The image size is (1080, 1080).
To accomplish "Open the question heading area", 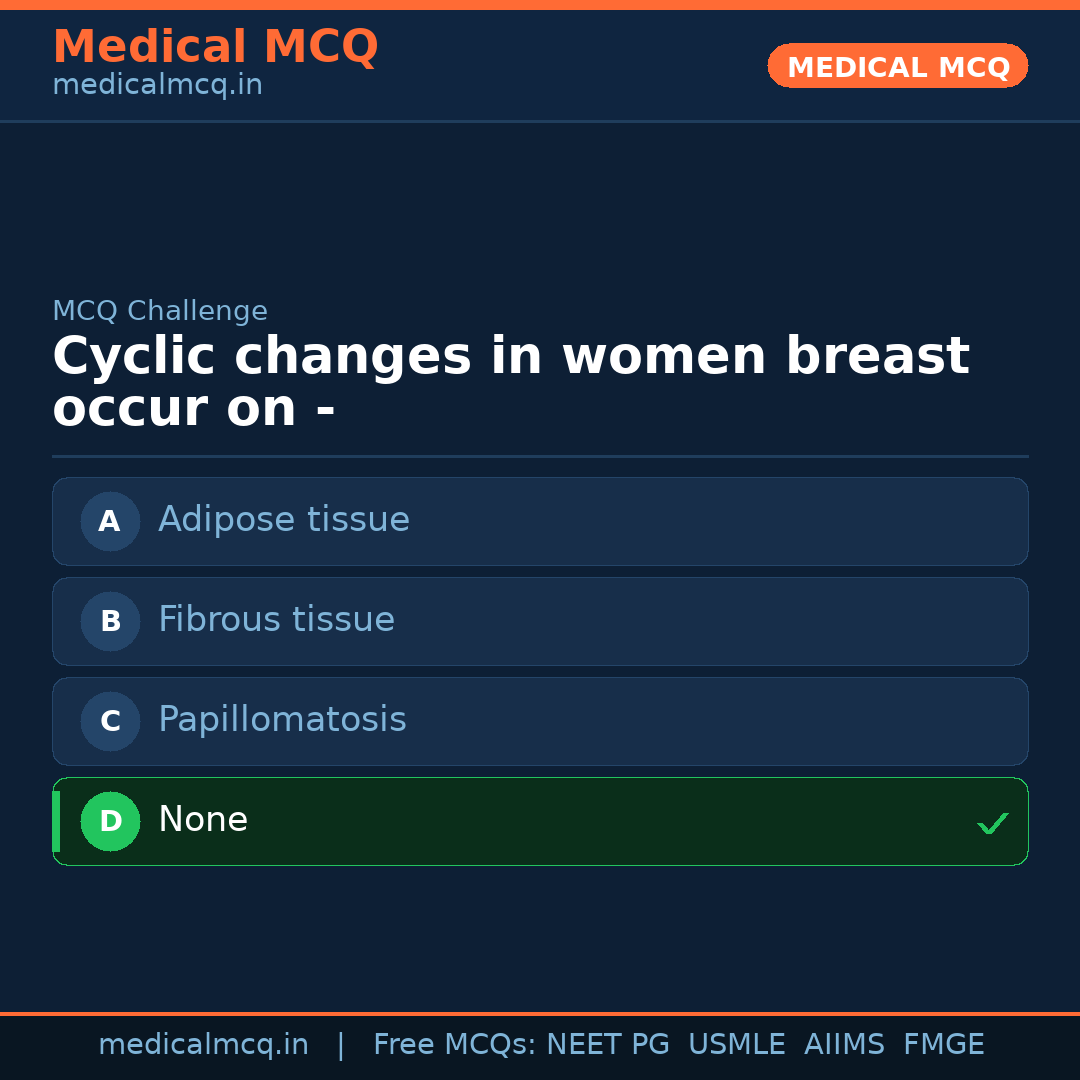I will pyautogui.click(x=510, y=380).
